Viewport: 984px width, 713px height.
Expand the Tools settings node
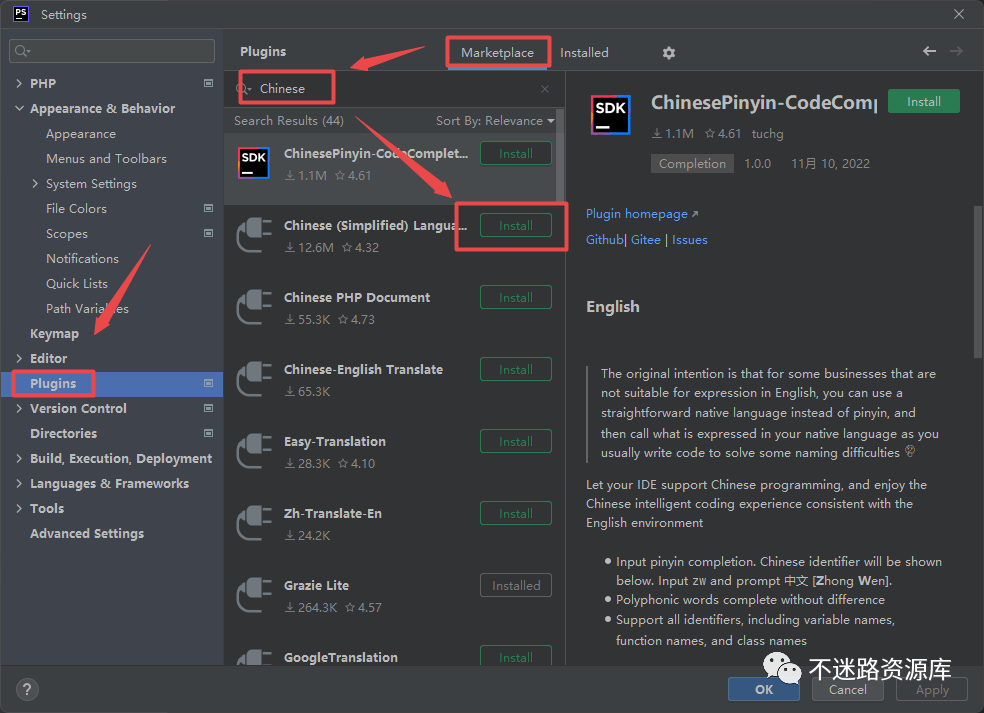coord(19,508)
